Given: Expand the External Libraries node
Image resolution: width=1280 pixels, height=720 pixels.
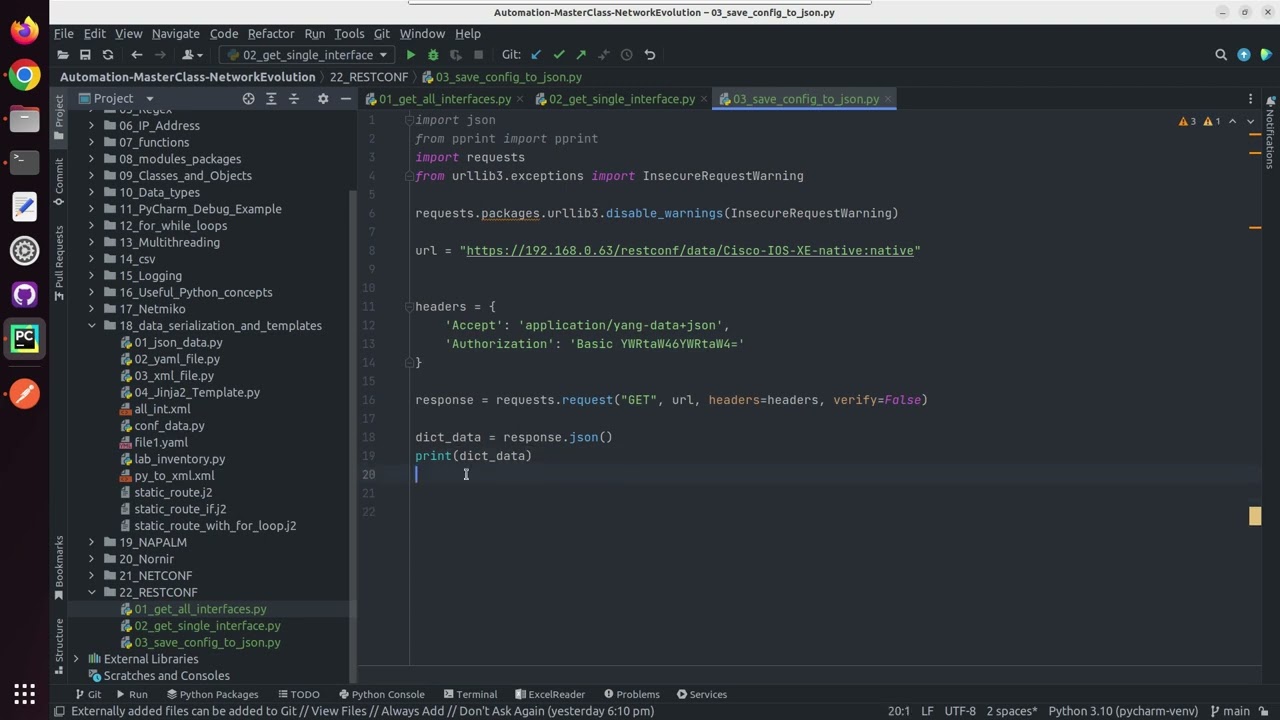Looking at the screenshot, I should (x=76, y=659).
